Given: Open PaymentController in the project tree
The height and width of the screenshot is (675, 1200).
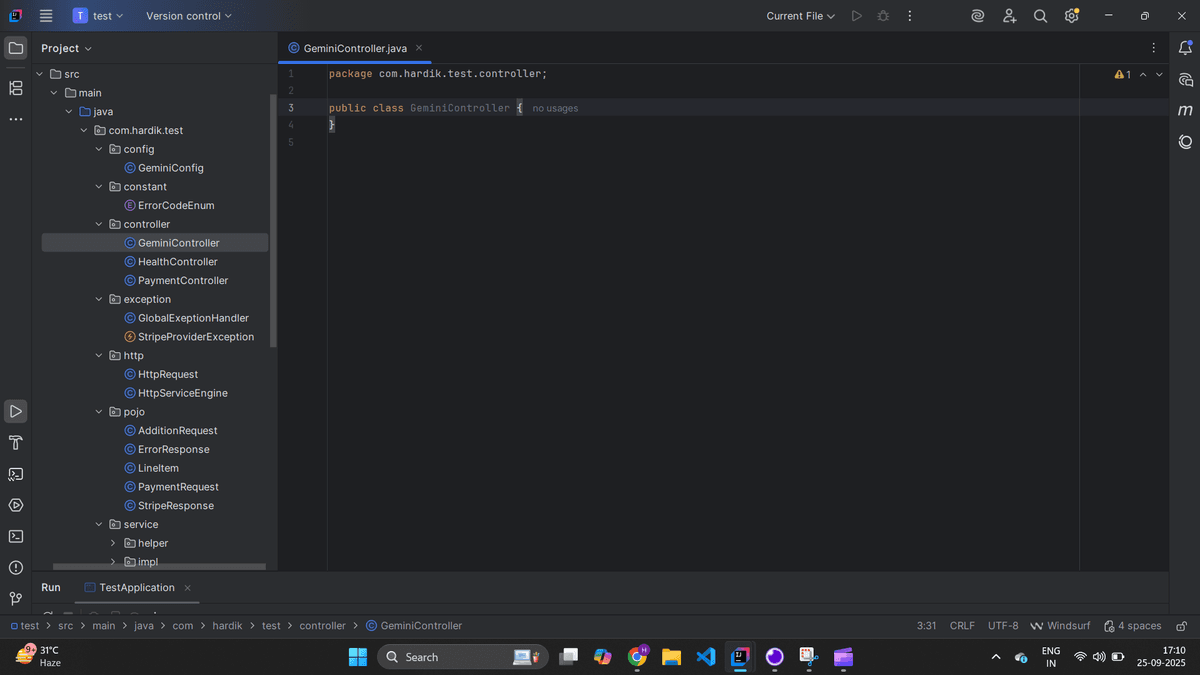Looking at the screenshot, I should 182,281.
